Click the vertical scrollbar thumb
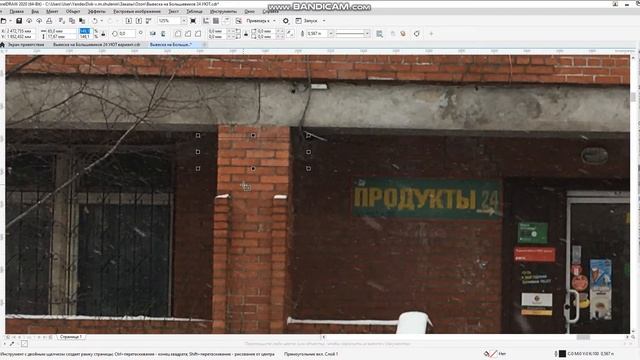This screenshot has width=640, height=360. pyautogui.click(x=633, y=97)
